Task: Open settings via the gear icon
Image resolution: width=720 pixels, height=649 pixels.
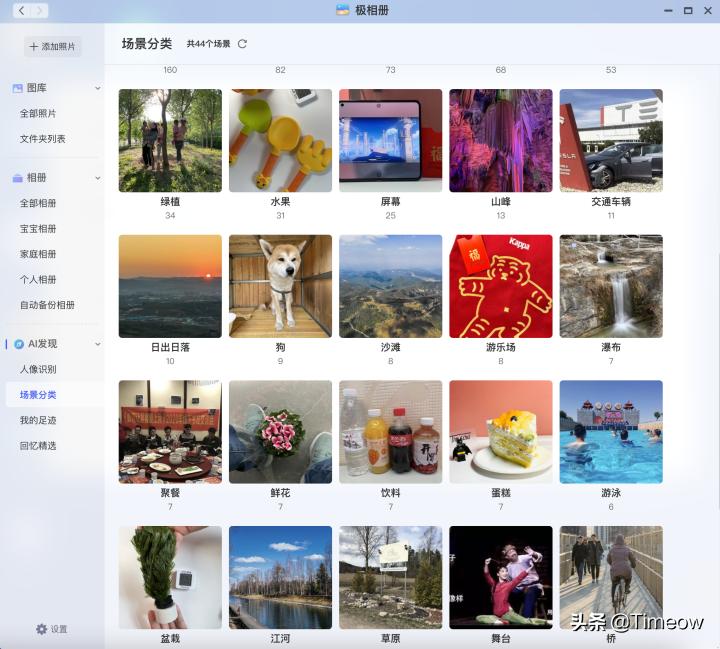Action: pos(41,629)
